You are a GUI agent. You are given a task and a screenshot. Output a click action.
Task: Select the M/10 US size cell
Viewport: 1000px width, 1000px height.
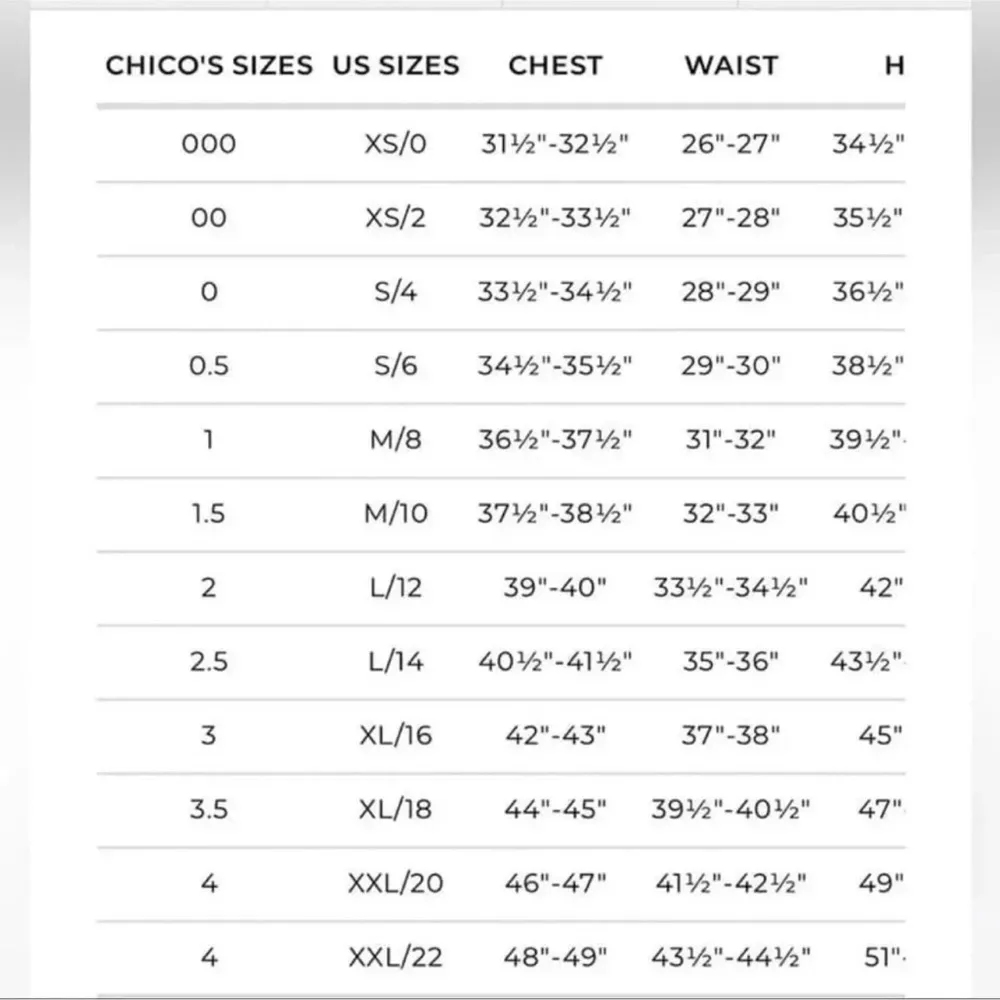pos(396,514)
